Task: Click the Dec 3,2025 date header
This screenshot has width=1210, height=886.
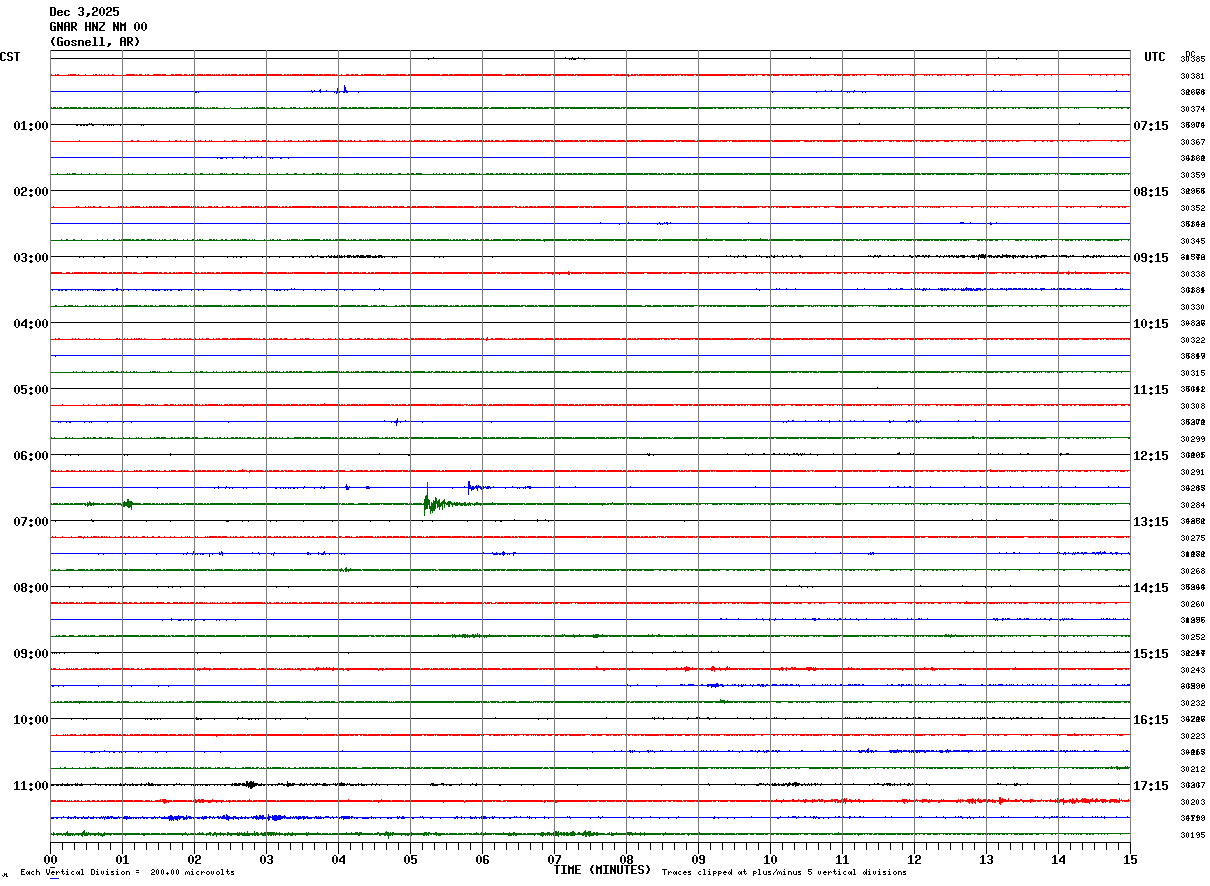Action: [84, 12]
